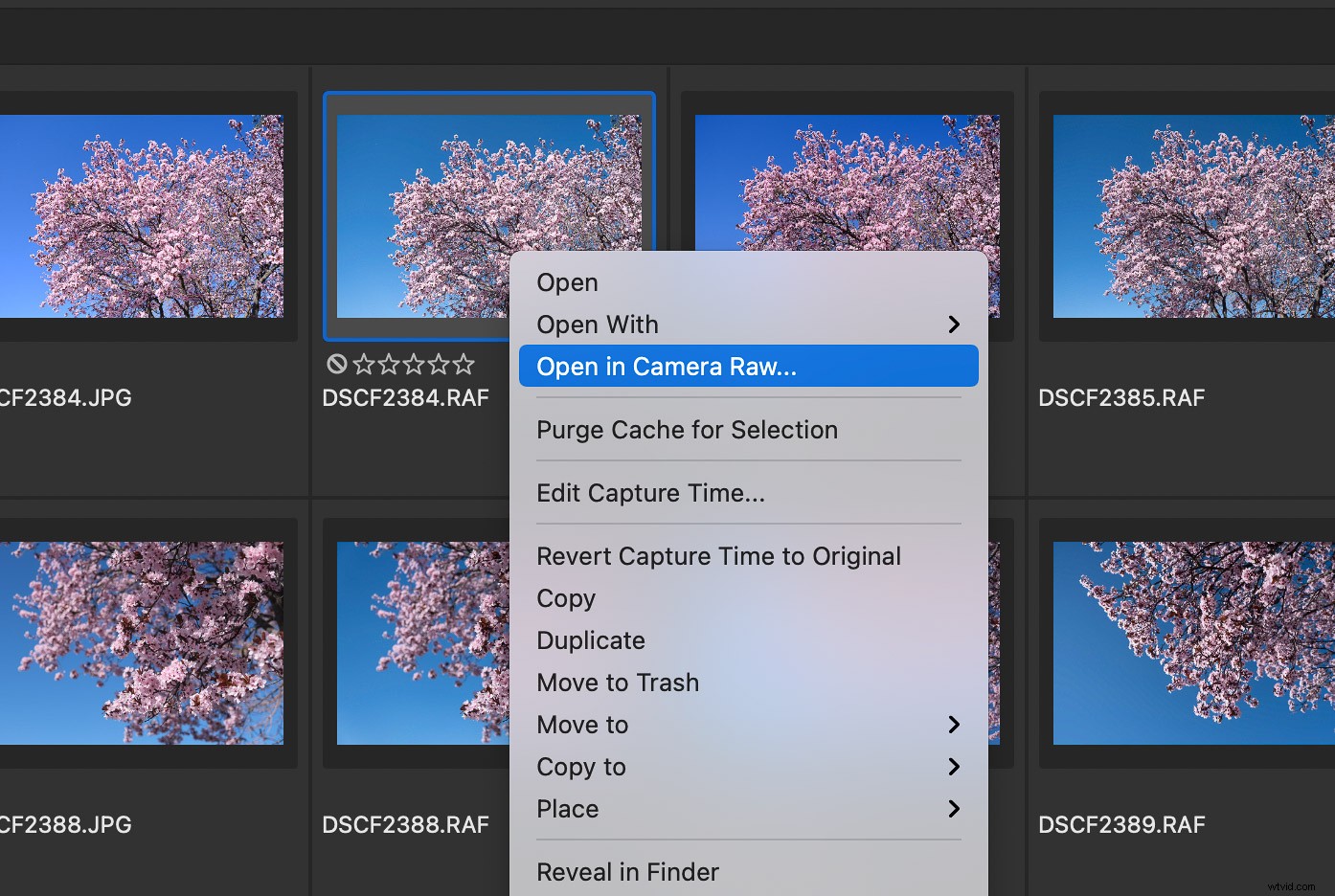Apply a two-star rating to DSCF2384.RAF
This screenshot has height=896, width=1335.
pos(388,364)
